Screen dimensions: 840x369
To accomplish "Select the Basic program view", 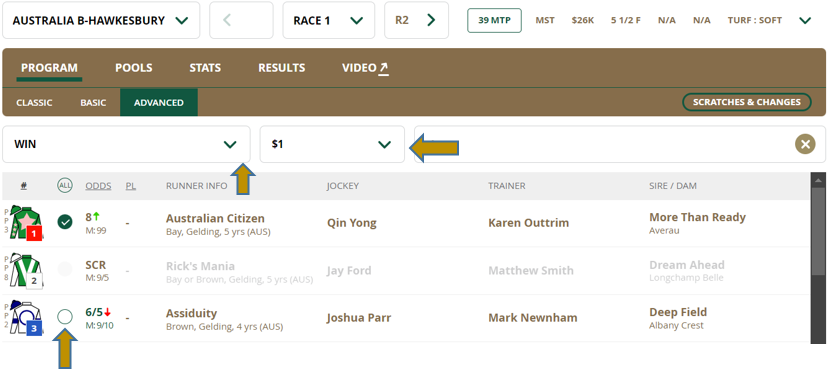I will pos(93,102).
